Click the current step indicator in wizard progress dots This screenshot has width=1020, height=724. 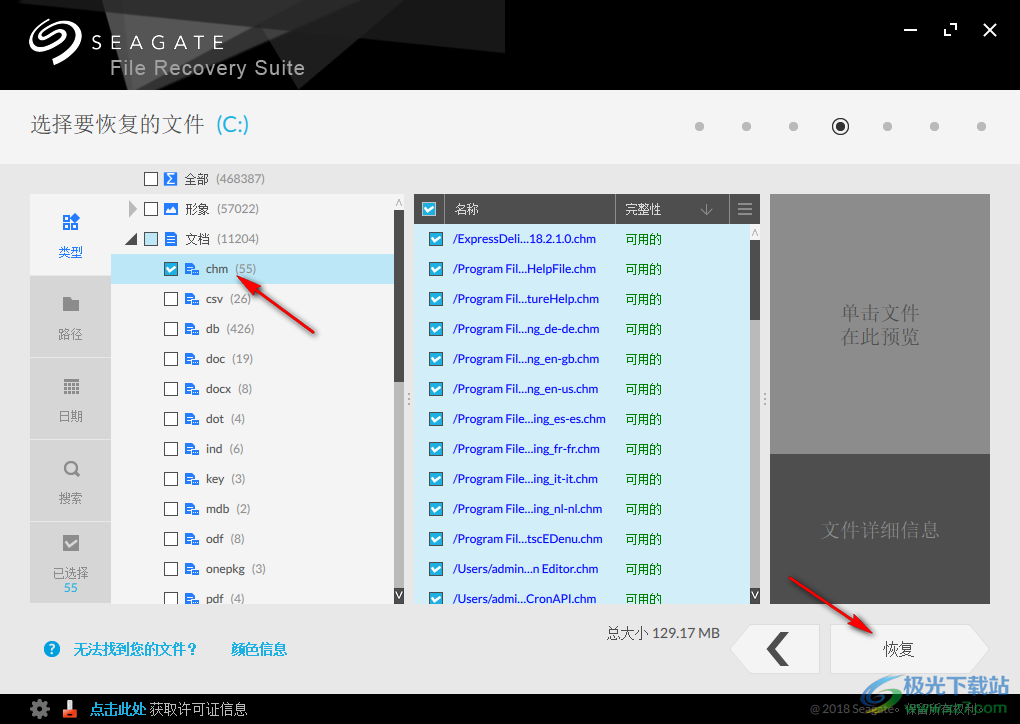tap(840, 126)
